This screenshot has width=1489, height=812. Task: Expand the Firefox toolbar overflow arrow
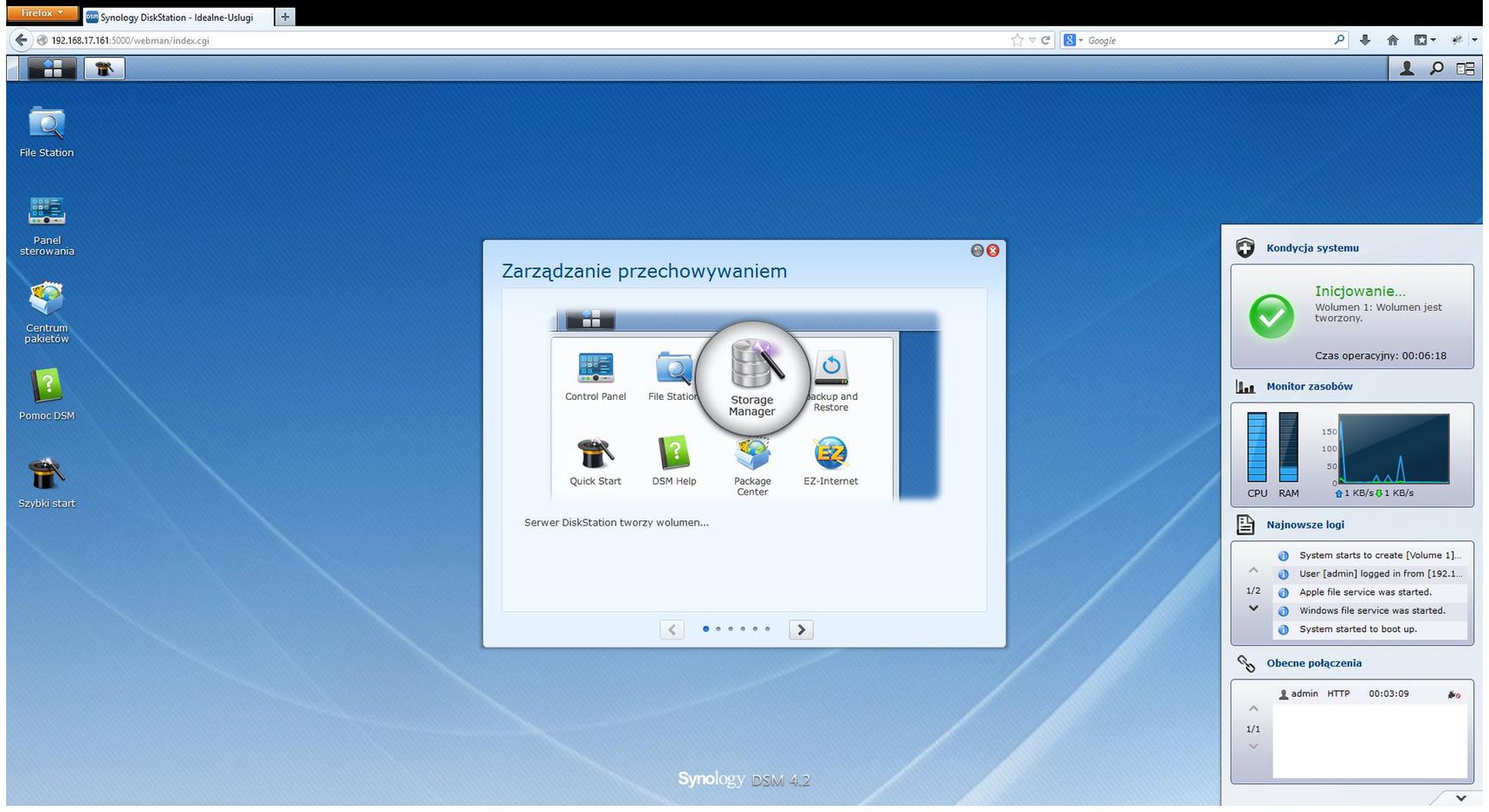point(1474,40)
